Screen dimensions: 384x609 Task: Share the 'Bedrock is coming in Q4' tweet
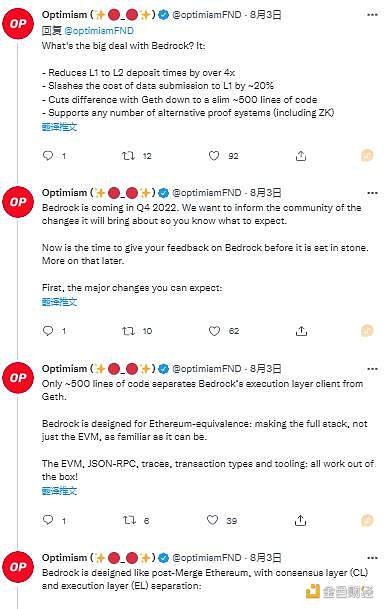[x=301, y=331]
